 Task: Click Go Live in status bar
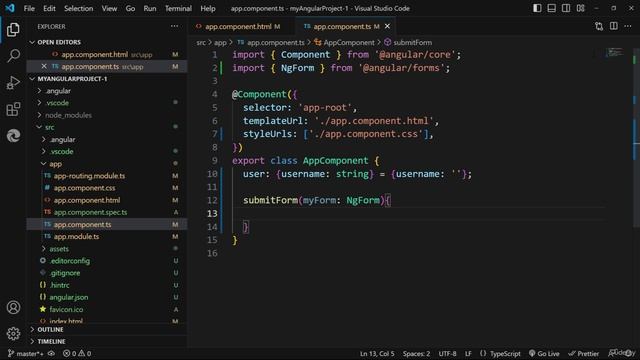[x=544, y=353]
